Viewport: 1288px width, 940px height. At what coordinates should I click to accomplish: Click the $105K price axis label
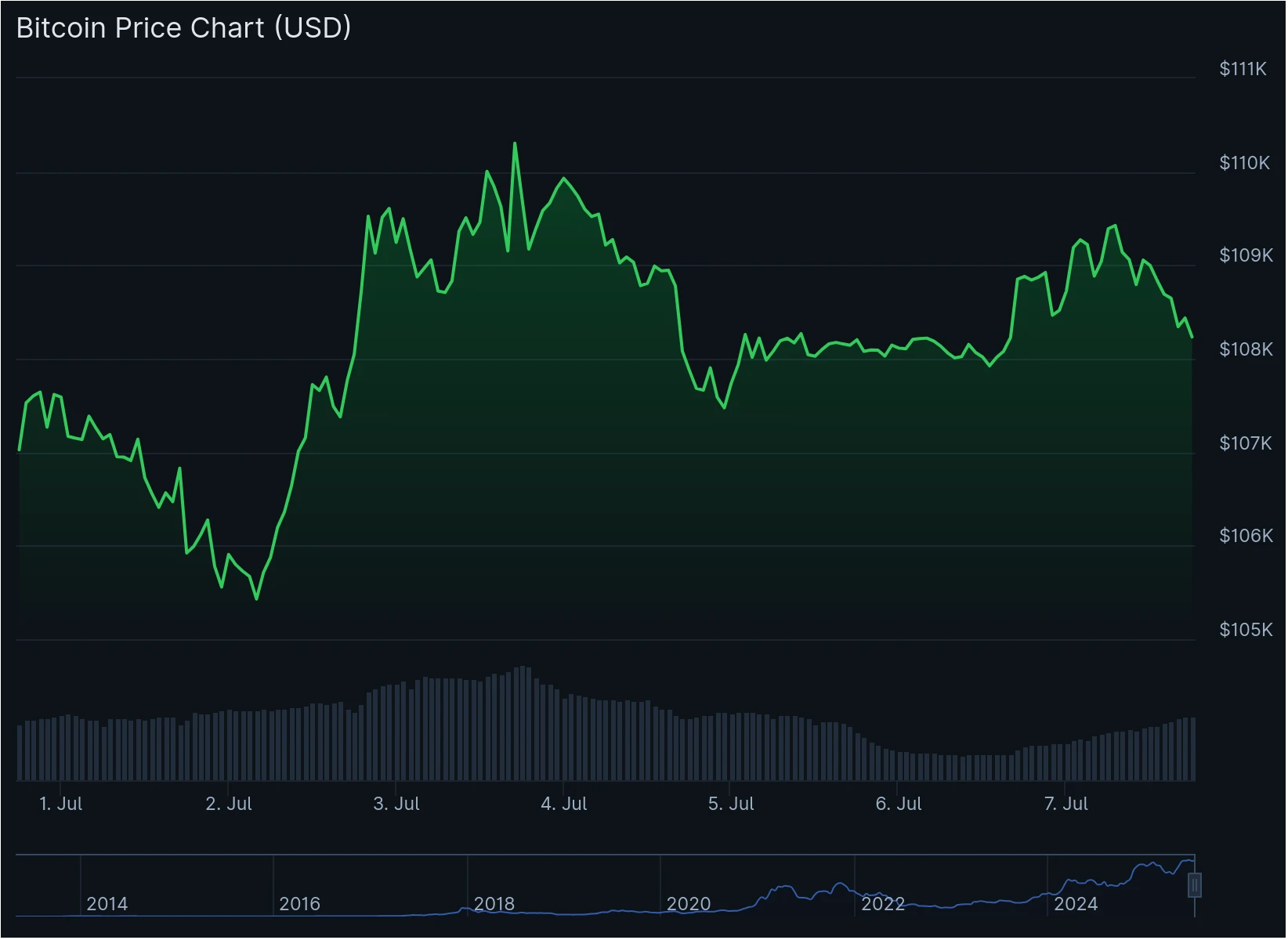[1246, 630]
